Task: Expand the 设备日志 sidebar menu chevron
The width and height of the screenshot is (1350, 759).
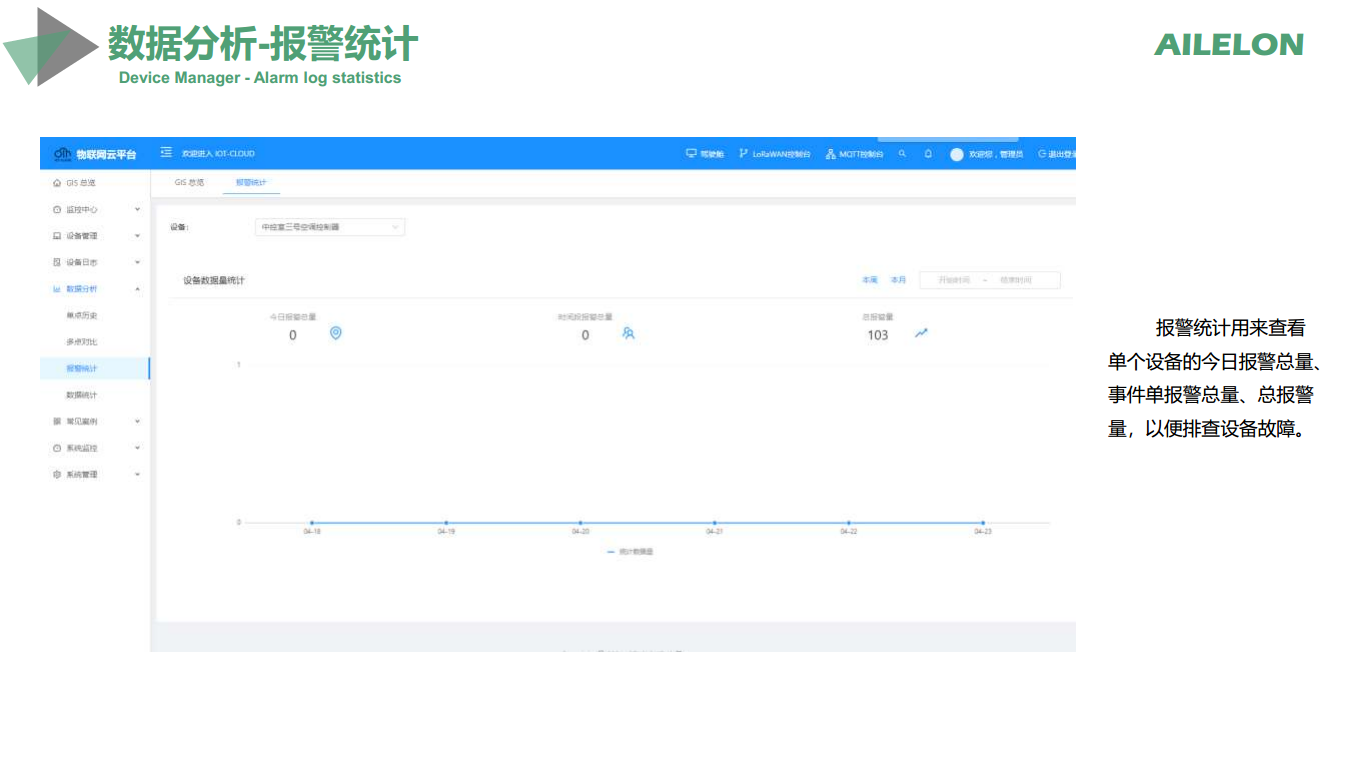Action: click(x=138, y=262)
